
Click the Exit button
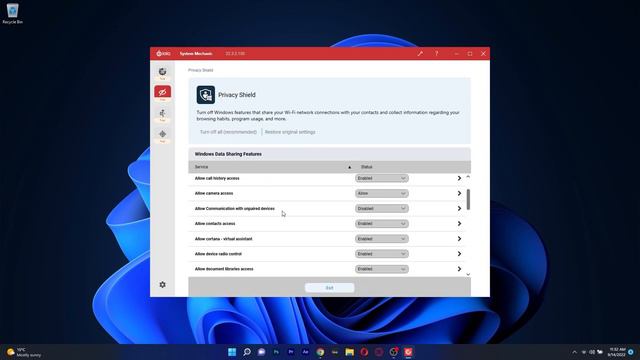[x=329, y=288]
